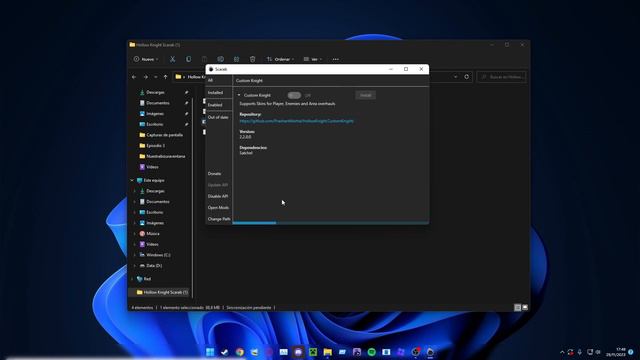Viewport: 640px width, 360px height.
Task: Click the Scarab app icon in title bar
Action: [x=211, y=69]
